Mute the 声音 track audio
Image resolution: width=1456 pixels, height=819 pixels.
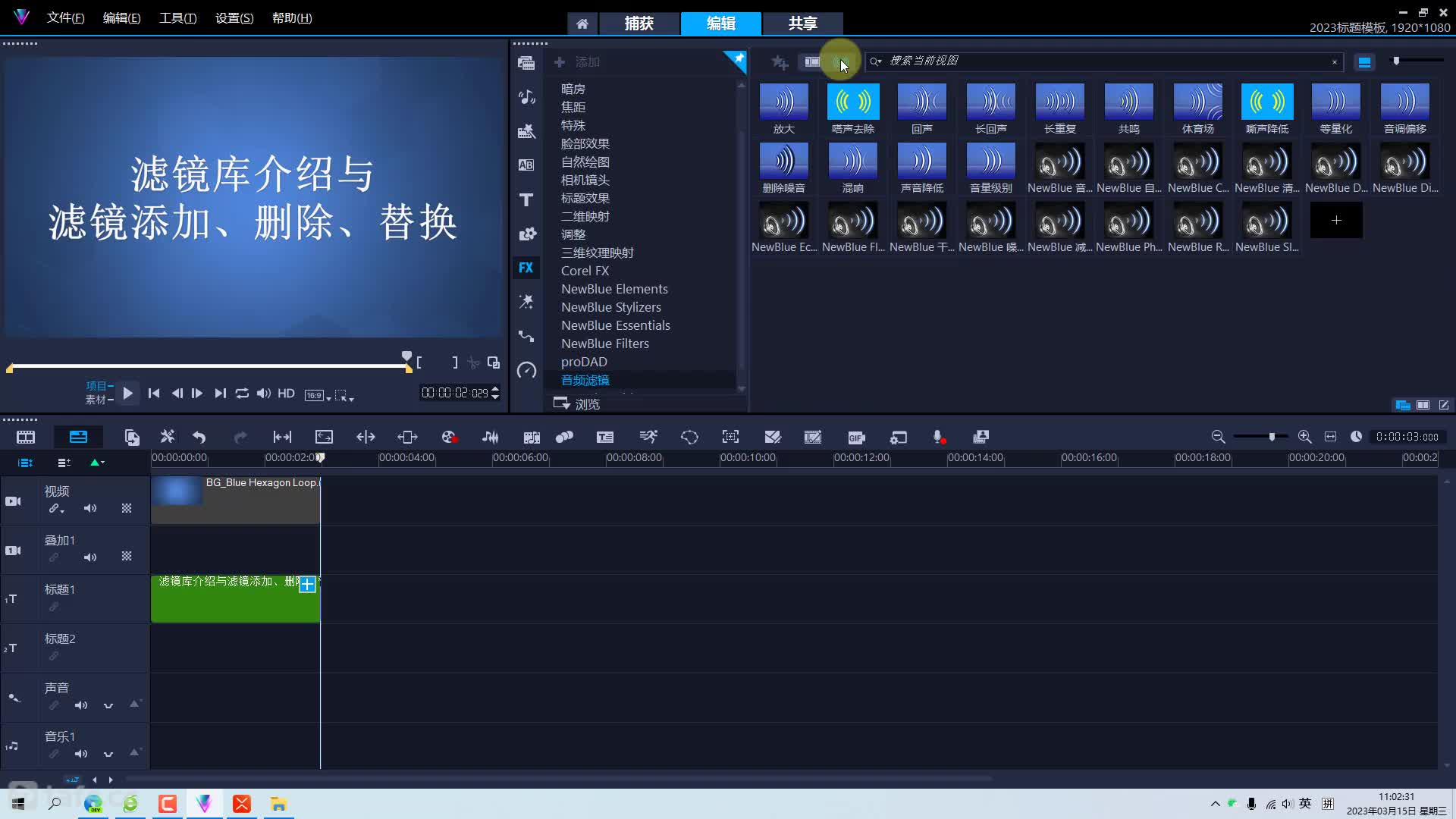81,706
